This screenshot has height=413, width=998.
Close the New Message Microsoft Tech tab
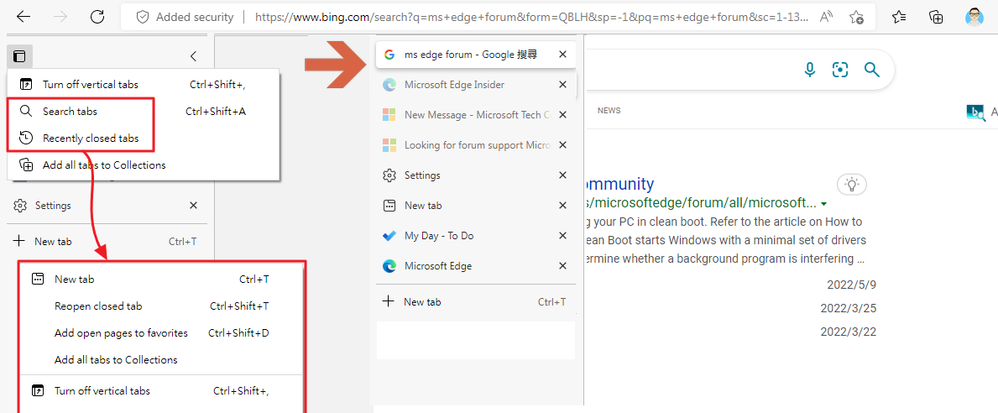[563, 115]
